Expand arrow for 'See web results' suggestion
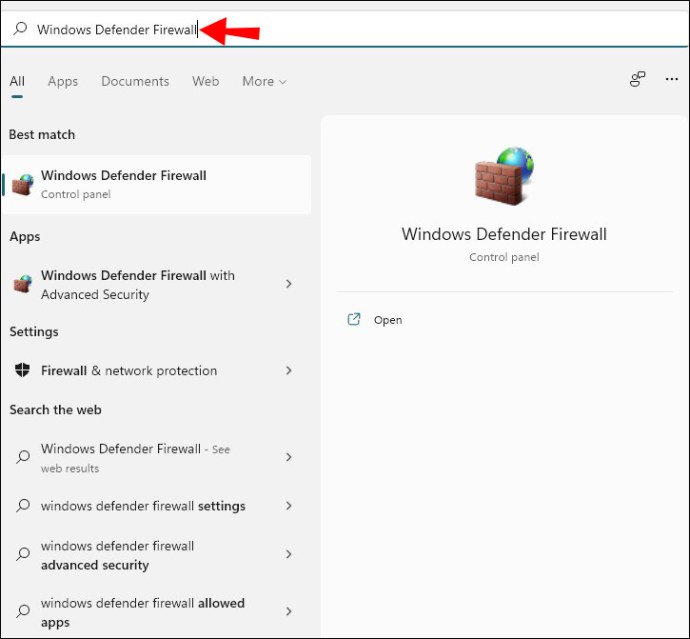Screen dimensions: 690x639 [x=289, y=457]
